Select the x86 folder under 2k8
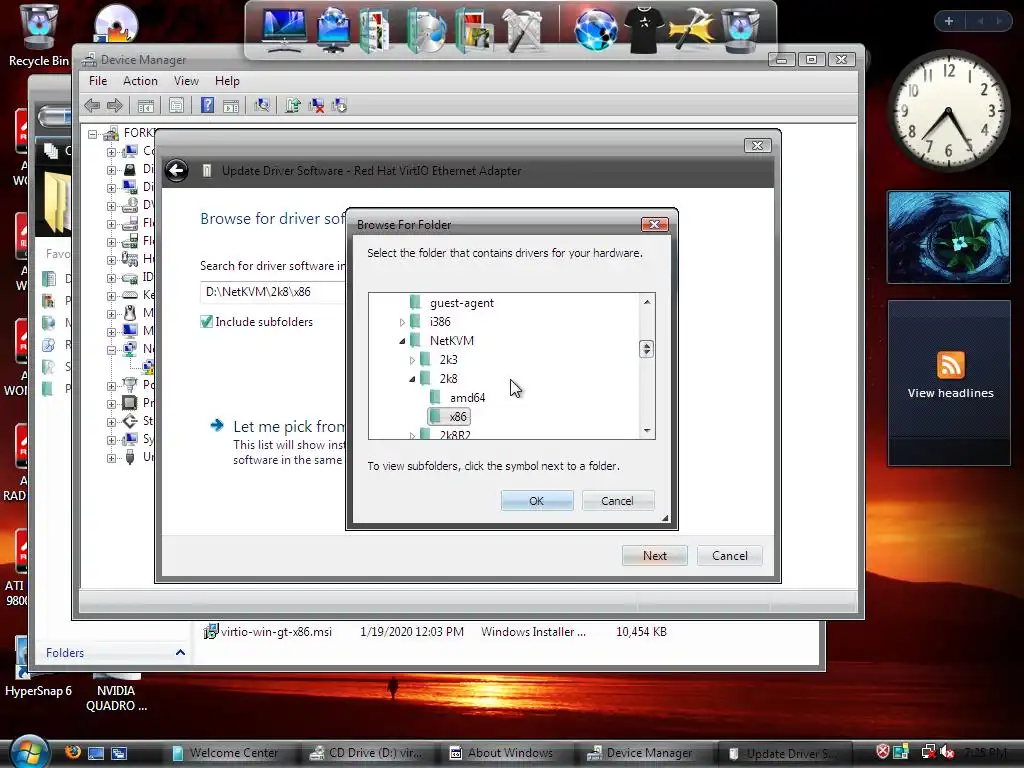 (449, 417)
